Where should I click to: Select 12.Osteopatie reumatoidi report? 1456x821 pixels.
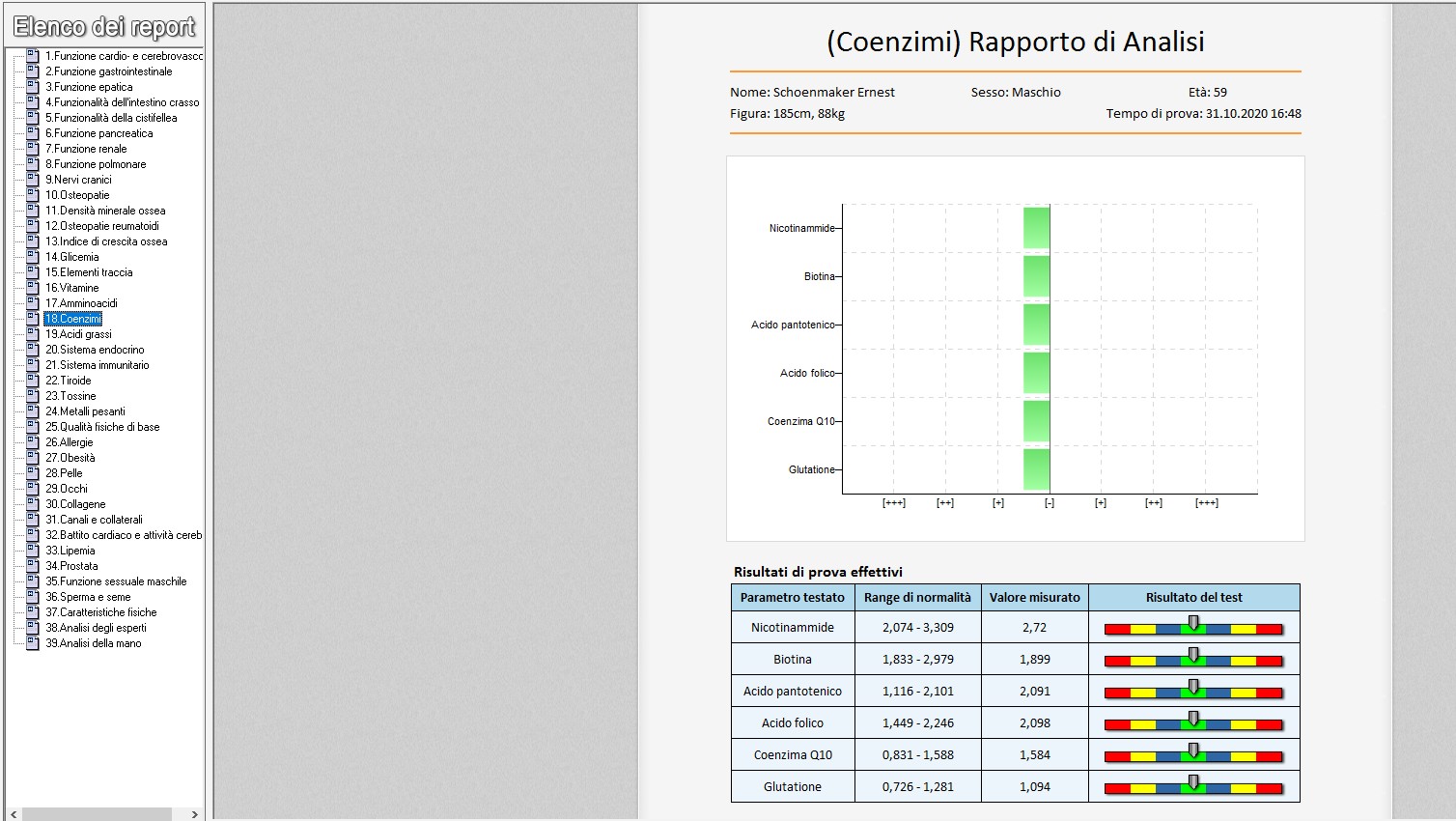coord(102,226)
